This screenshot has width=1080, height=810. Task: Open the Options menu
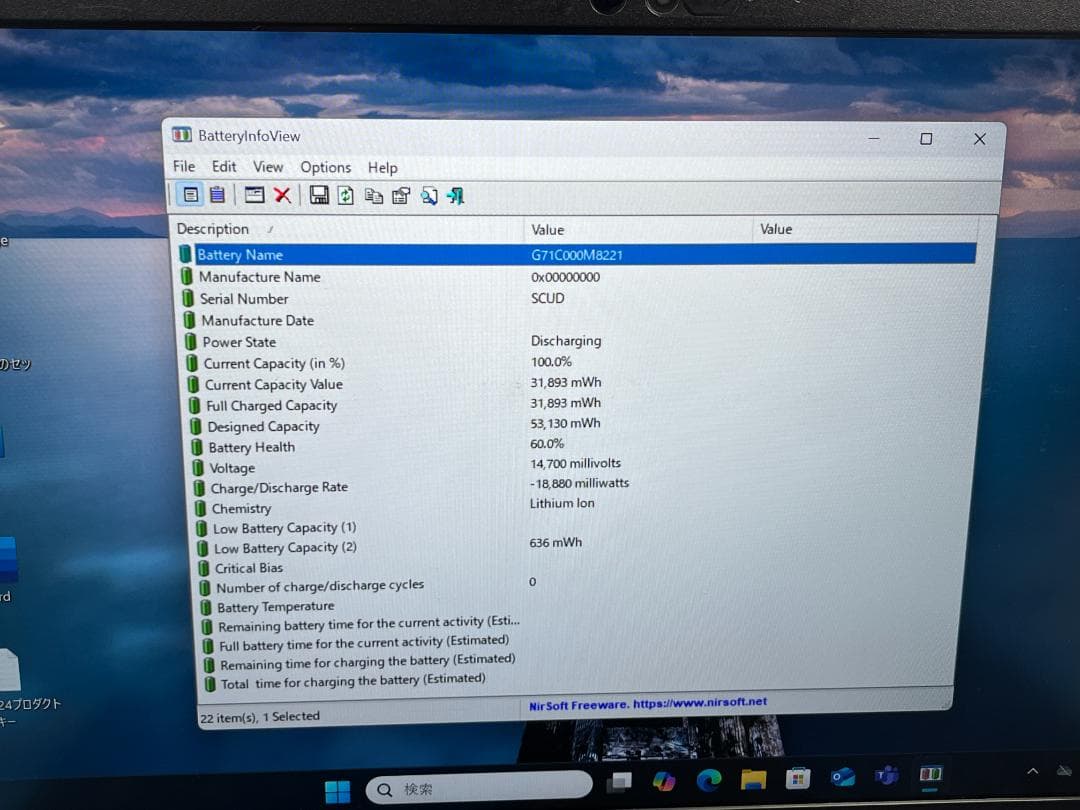pyautogui.click(x=325, y=167)
